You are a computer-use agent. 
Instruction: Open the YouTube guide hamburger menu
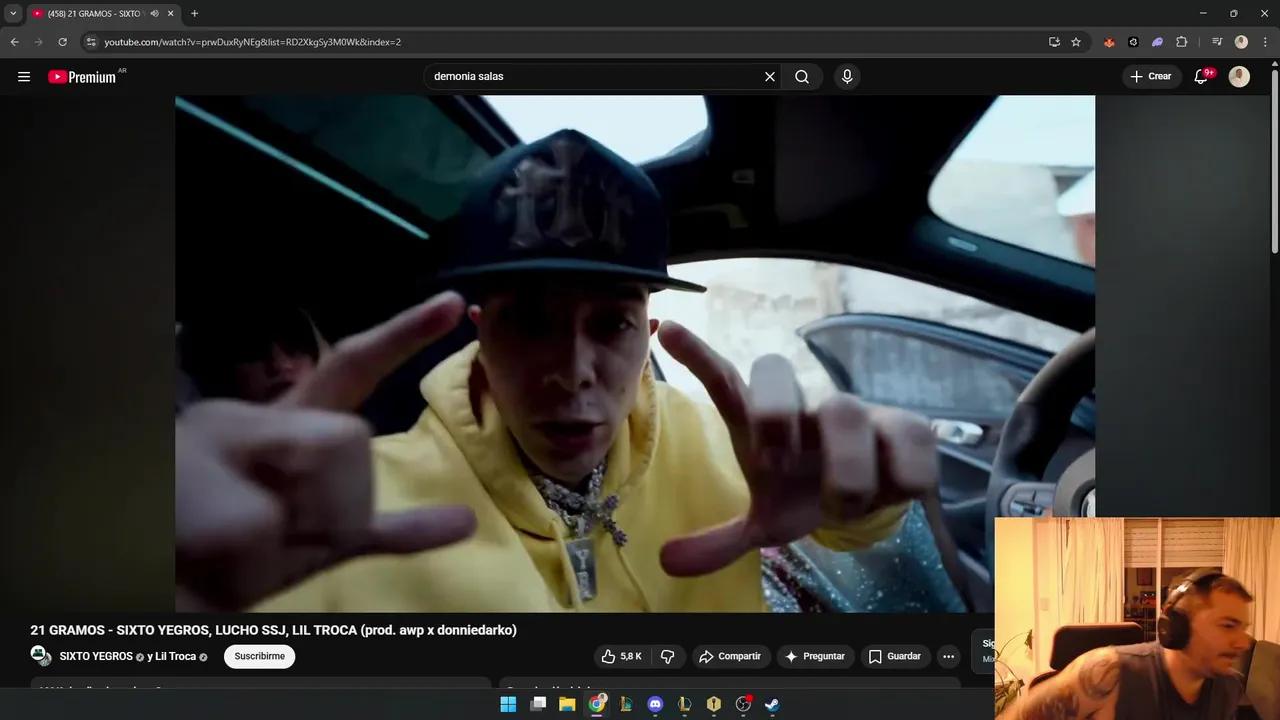pyautogui.click(x=24, y=77)
